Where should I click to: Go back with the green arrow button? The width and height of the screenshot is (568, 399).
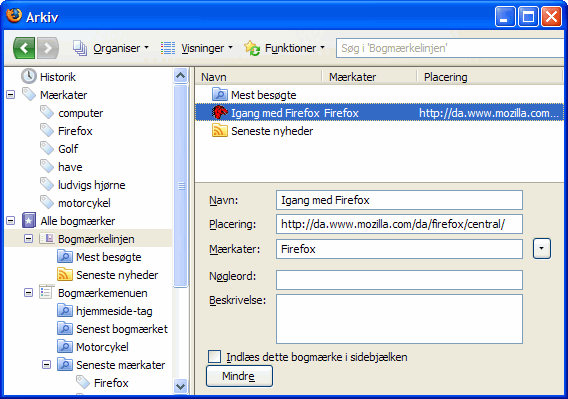(24, 48)
